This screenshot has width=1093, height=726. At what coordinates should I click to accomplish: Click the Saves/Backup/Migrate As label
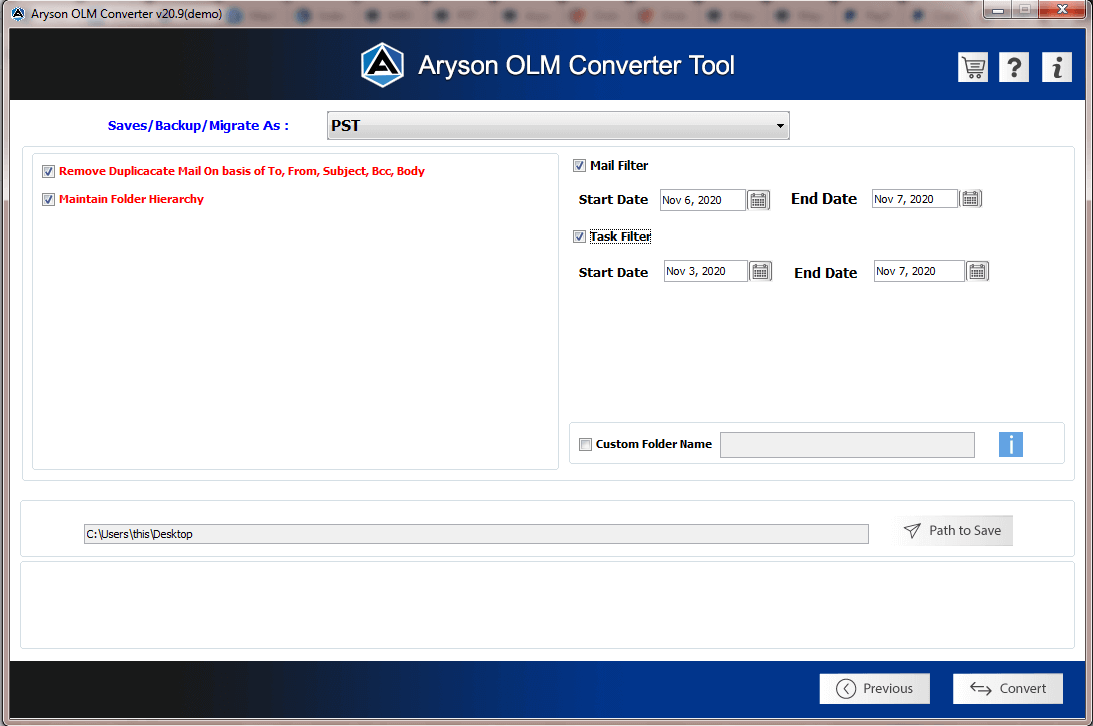(198, 125)
